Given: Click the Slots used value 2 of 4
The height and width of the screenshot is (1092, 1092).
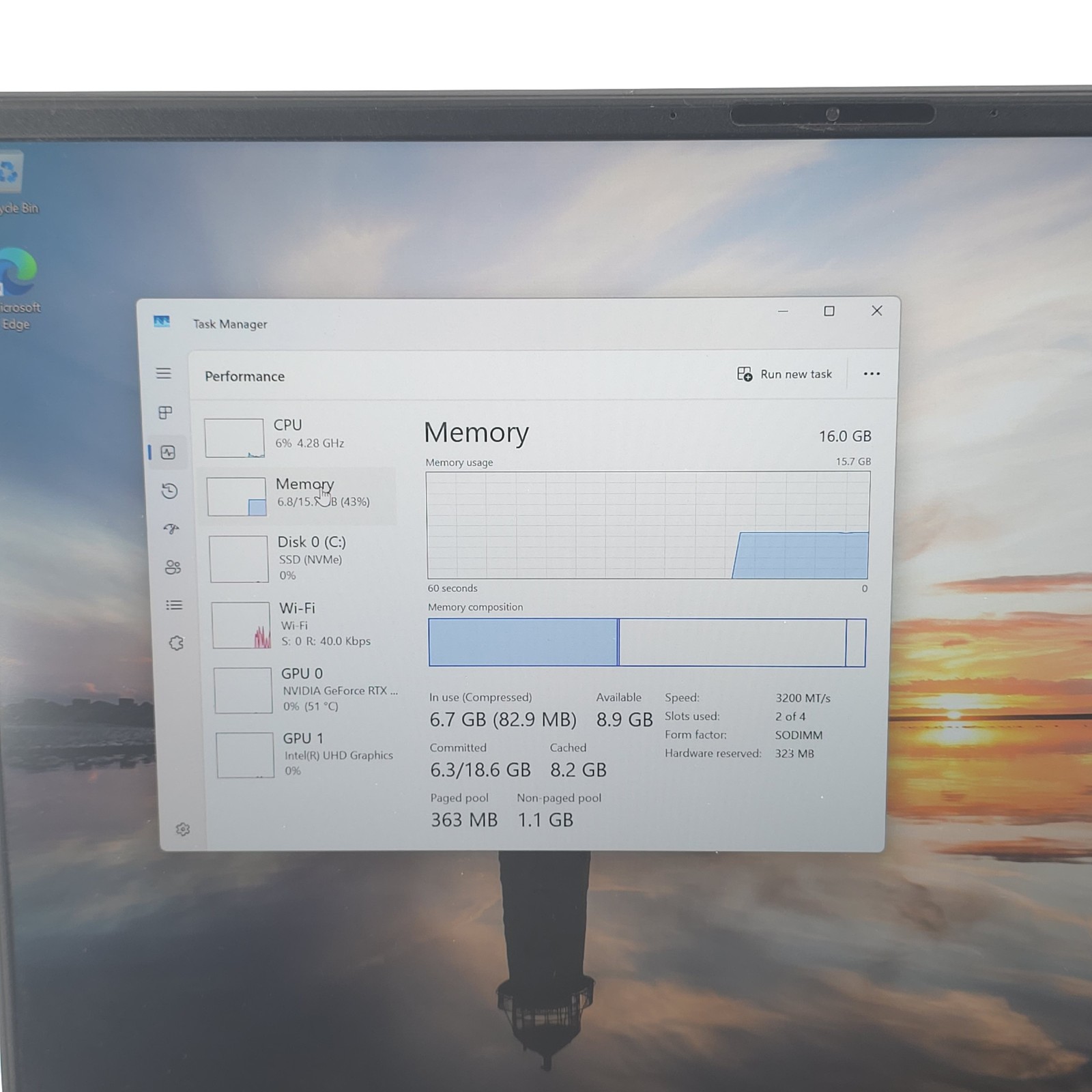Looking at the screenshot, I should click(x=790, y=717).
